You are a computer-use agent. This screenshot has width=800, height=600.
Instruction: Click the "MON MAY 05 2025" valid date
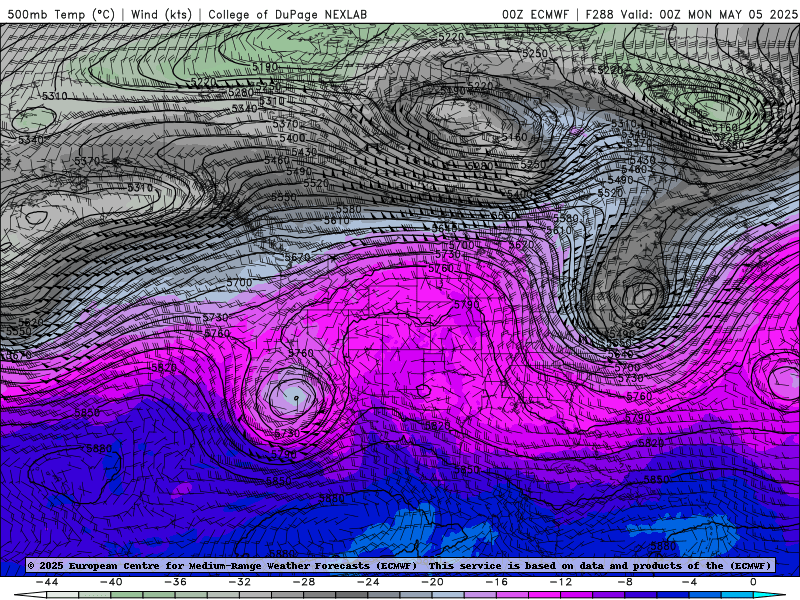[x=742, y=14]
